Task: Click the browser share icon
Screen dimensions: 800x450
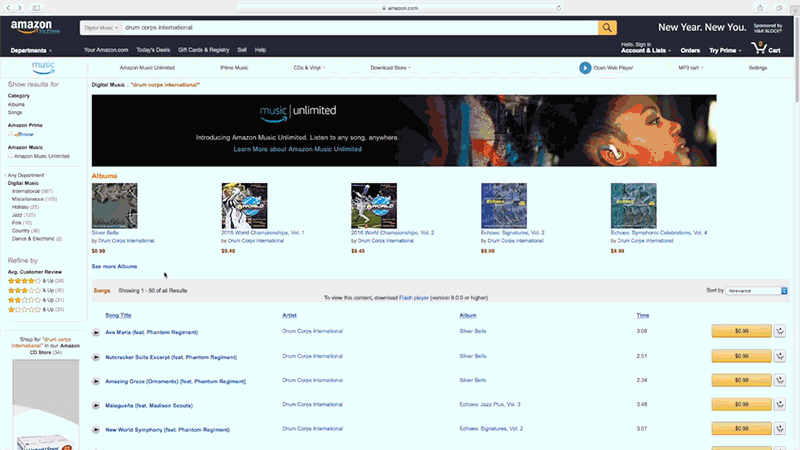Action: tap(760, 8)
